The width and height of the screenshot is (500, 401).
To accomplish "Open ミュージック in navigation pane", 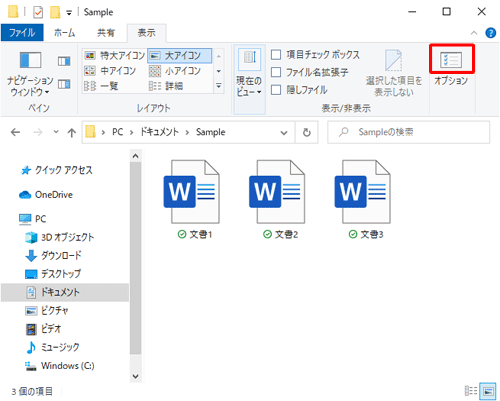I will 53,347.
